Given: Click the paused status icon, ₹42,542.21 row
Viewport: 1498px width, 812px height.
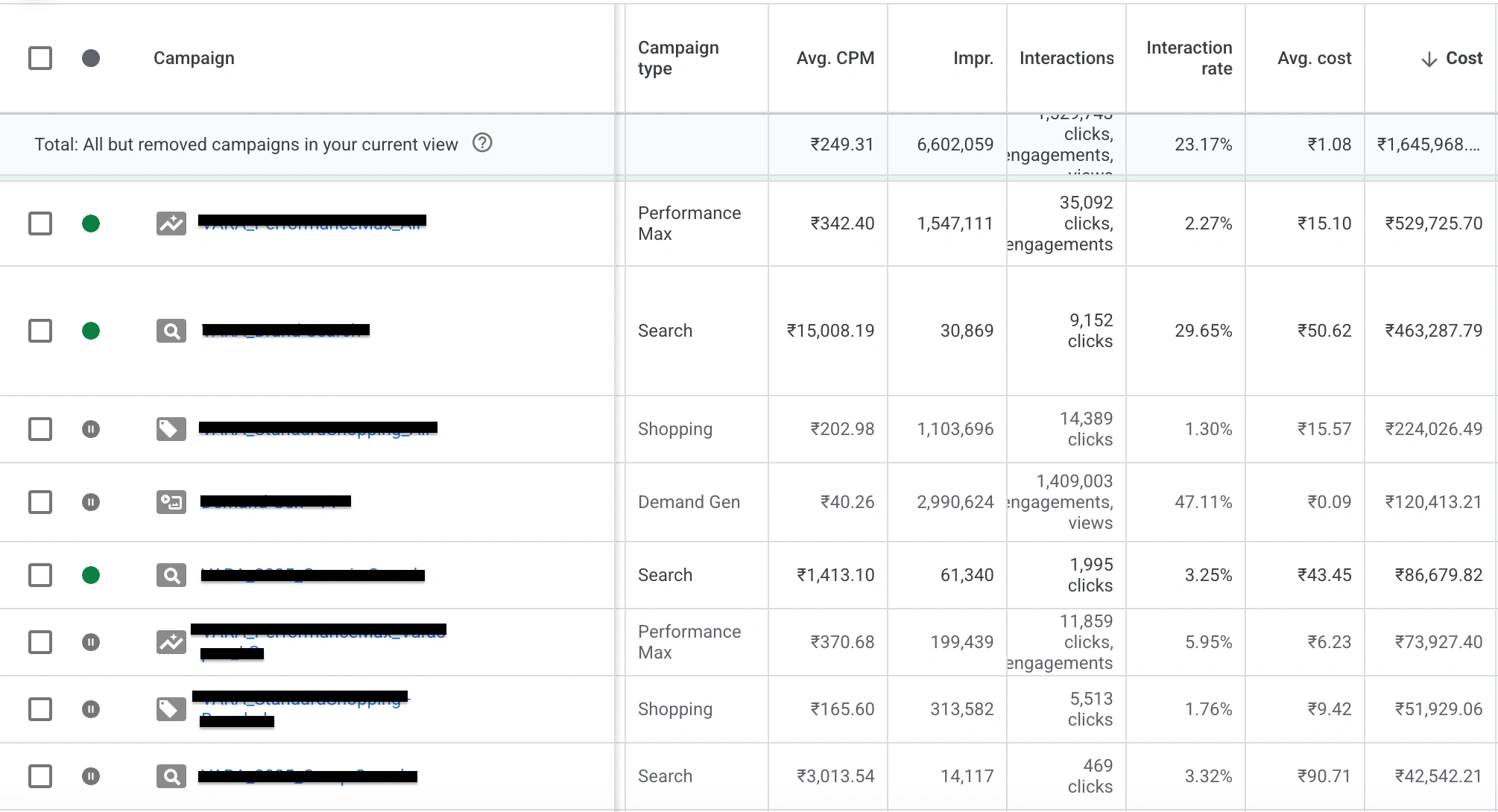Looking at the screenshot, I should pyautogui.click(x=91, y=776).
